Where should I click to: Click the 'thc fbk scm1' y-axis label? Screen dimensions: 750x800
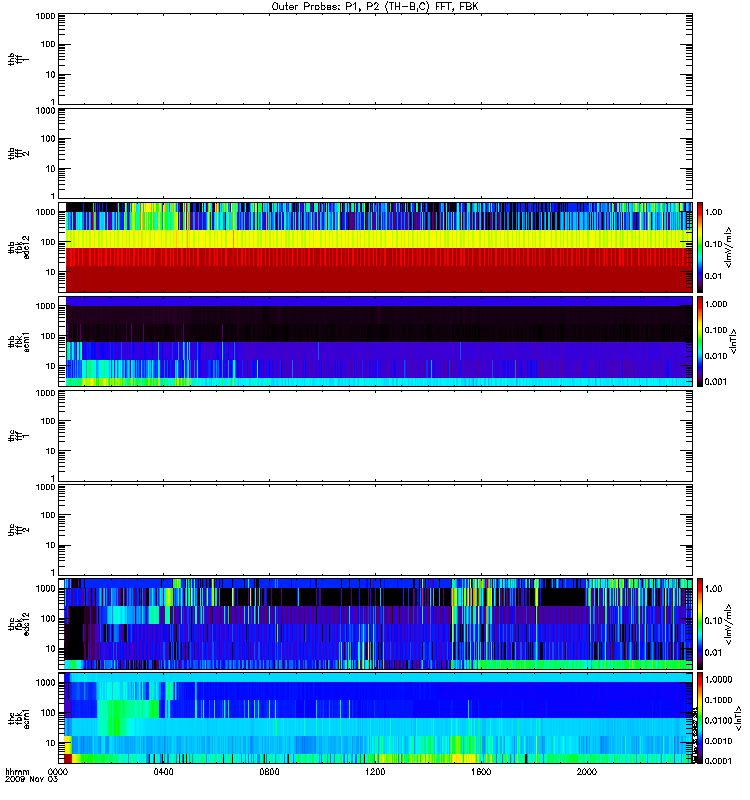18,718
